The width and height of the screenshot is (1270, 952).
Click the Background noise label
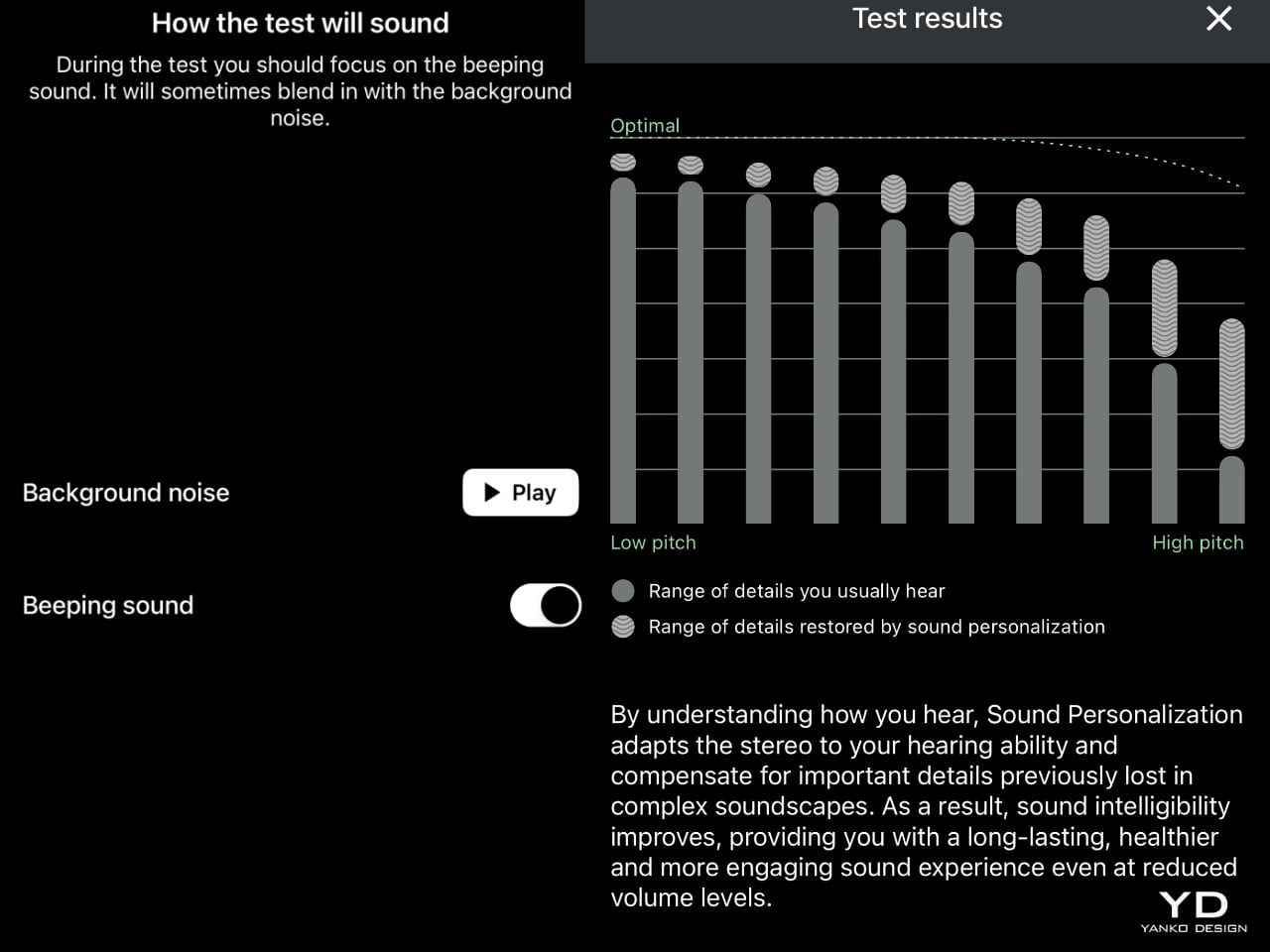(126, 493)
